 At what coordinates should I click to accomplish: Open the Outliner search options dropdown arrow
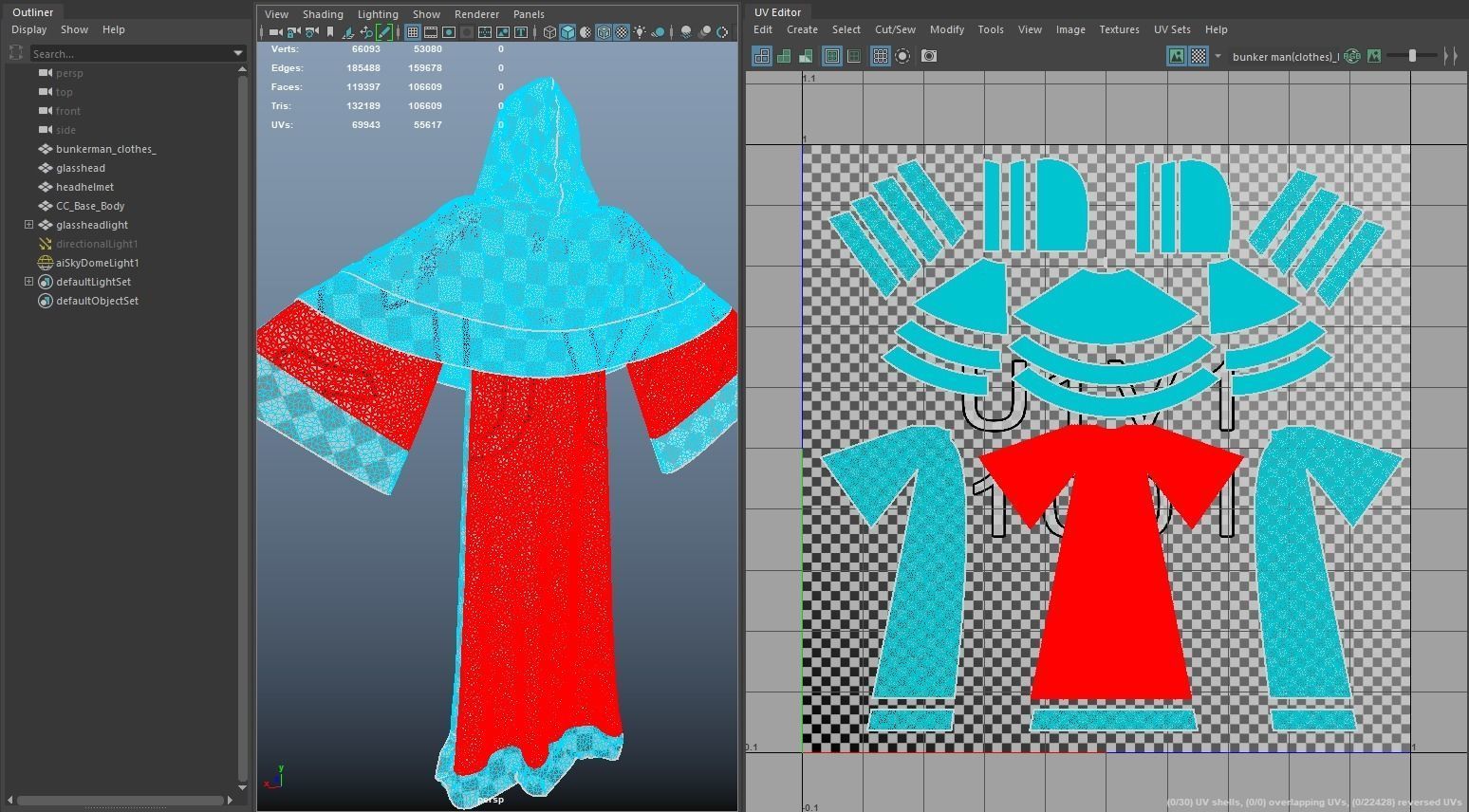click(x=238, y=54)
